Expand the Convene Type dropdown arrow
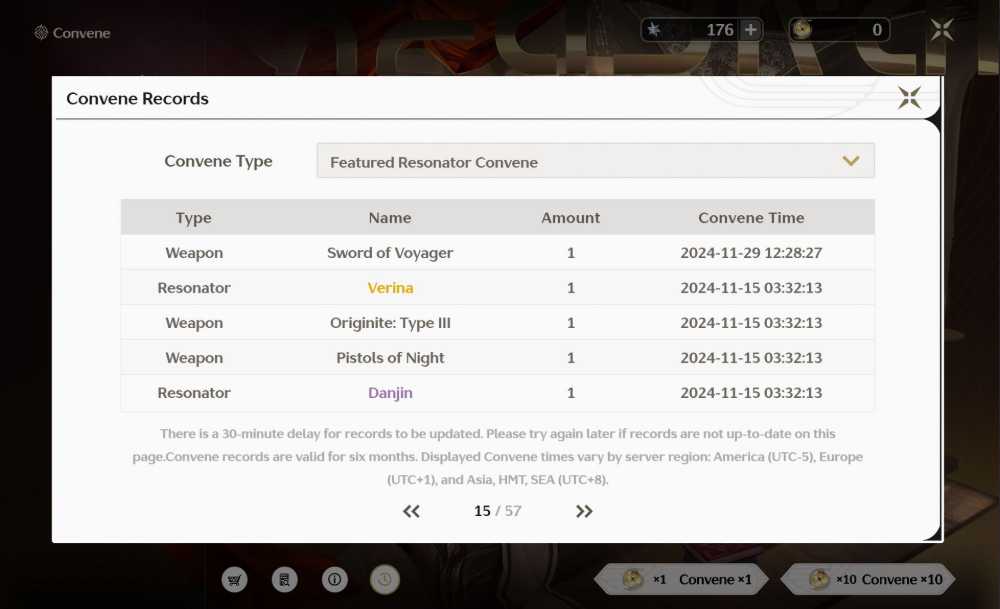 coord(851,161)
